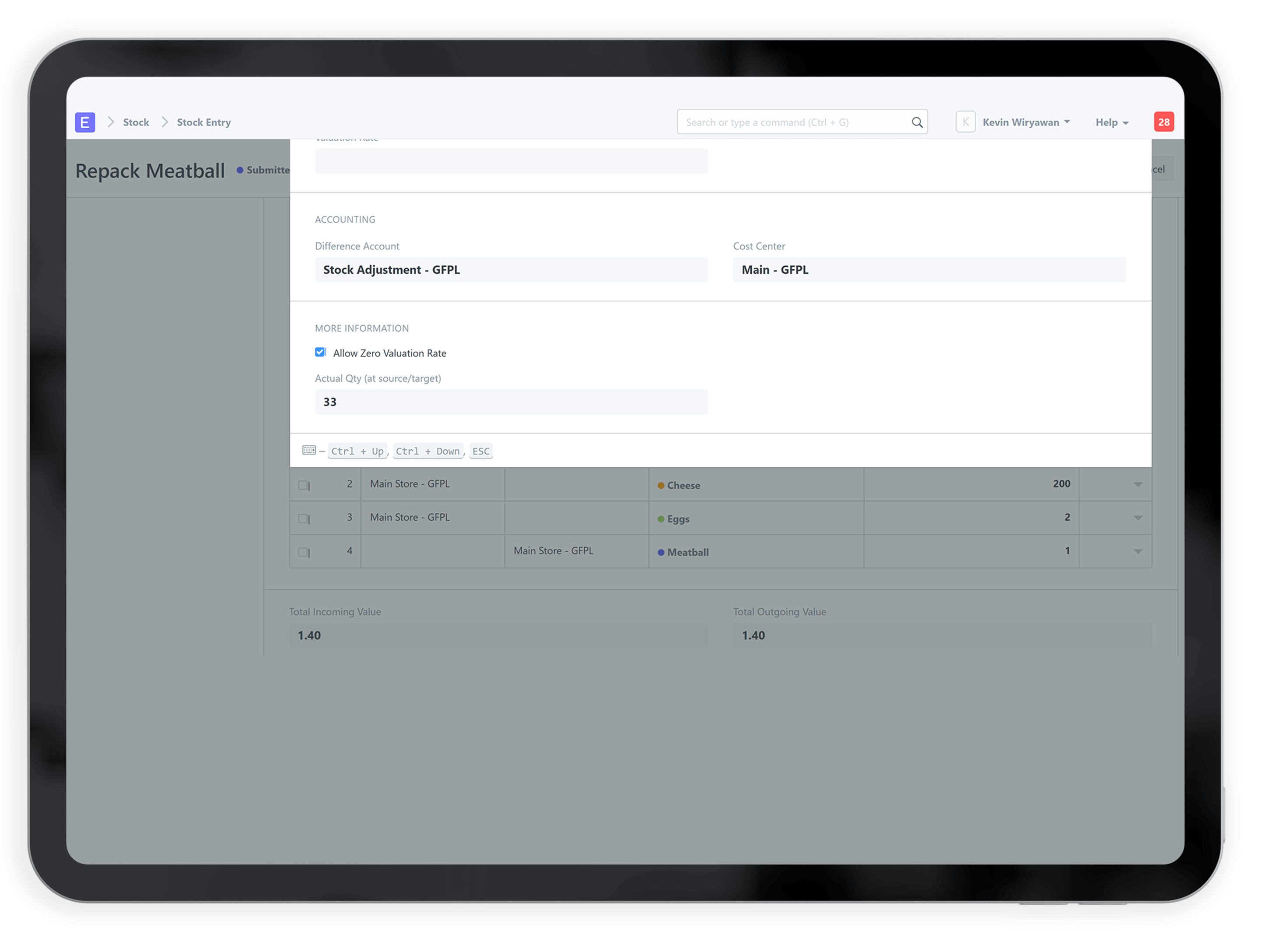The width and height of the screenshot is (1269, 952).
Task: Go to Stock Entry breadcrumb
Action: (204, 122)
